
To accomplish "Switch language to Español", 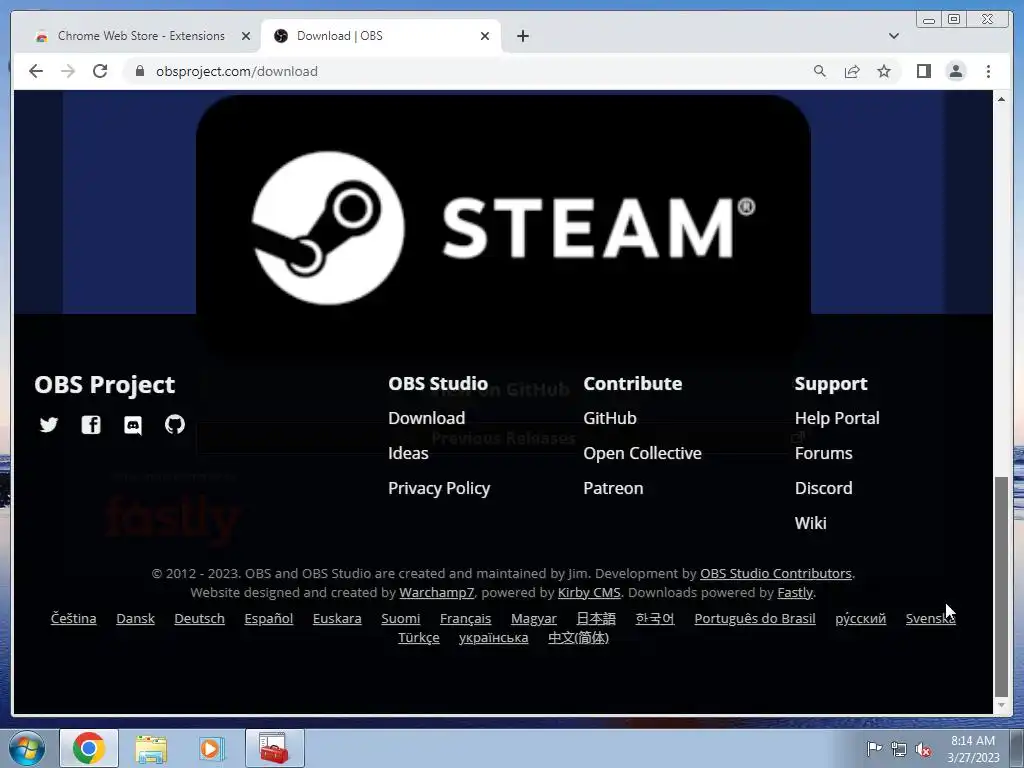I will (268, 618).
